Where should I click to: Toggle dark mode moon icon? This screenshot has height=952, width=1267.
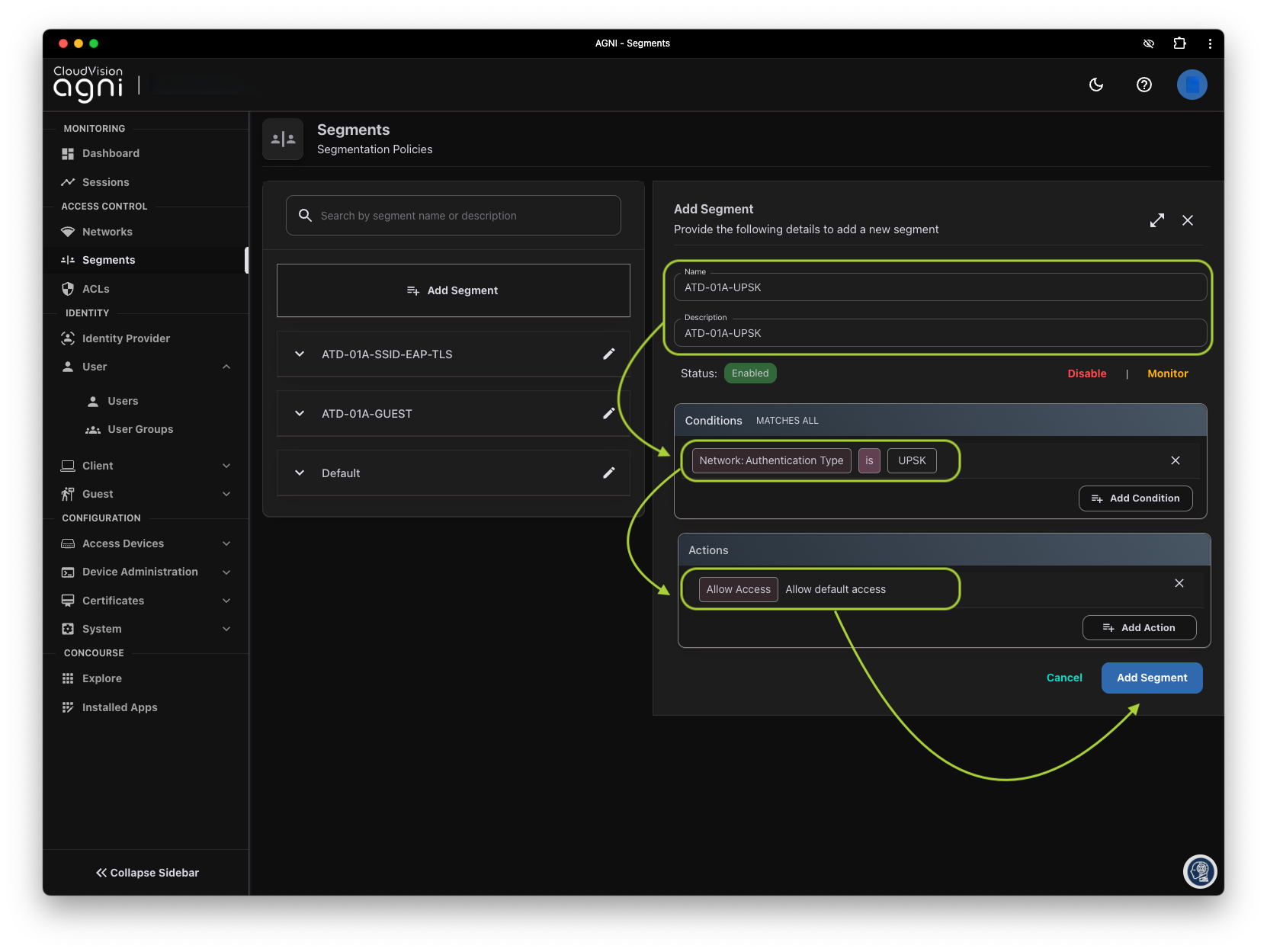[x=1096, y=85]
